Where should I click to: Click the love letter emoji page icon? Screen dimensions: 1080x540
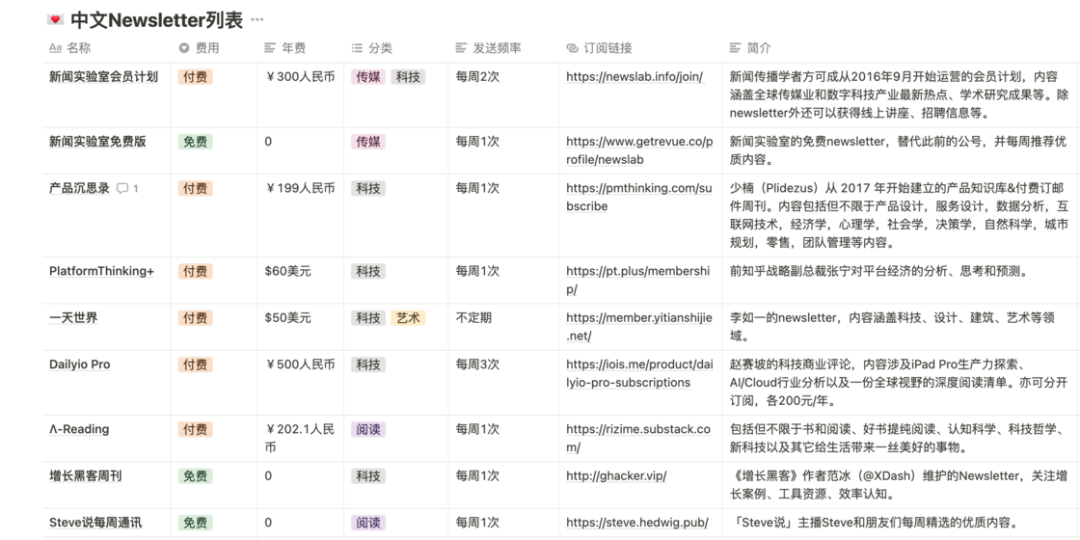pos(55,20)
